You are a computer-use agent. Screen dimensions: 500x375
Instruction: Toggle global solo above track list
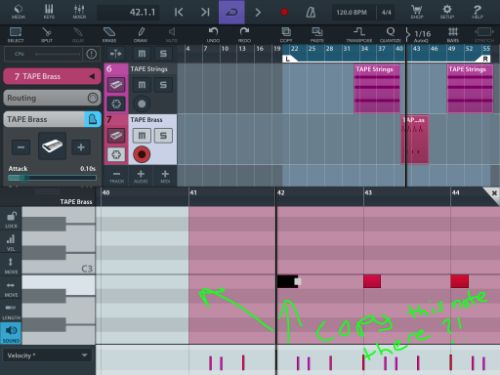[x=163, y=54]
